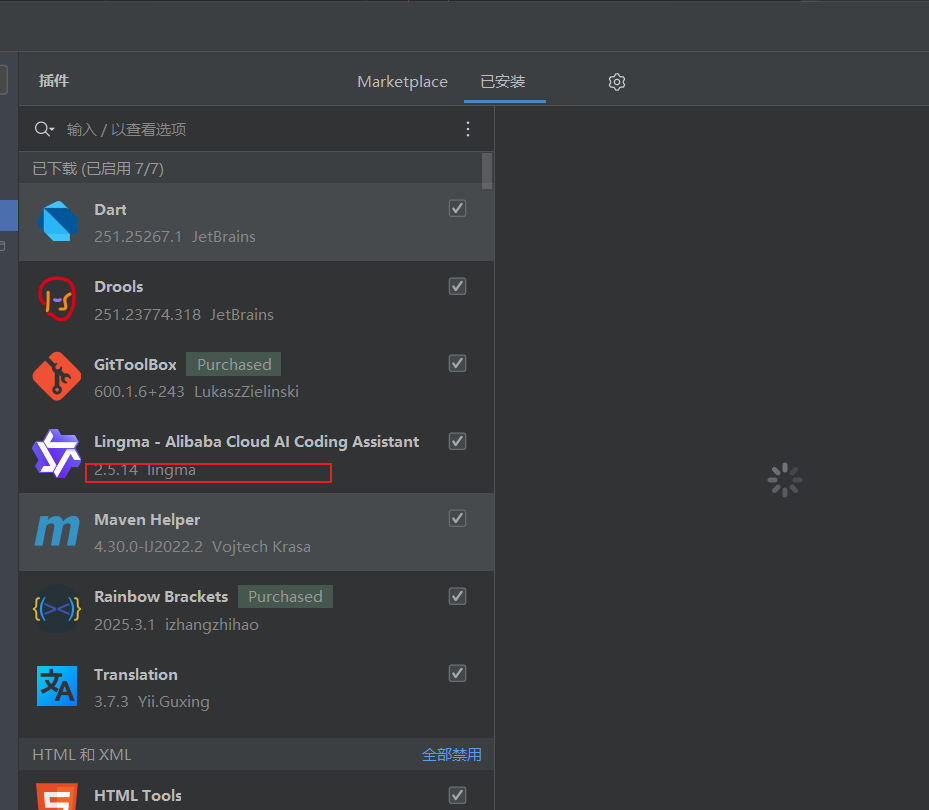This screenshot has width=929, height=810.
Task: Select the HTML Tools plugin name
Action: (x=138, y=796)
